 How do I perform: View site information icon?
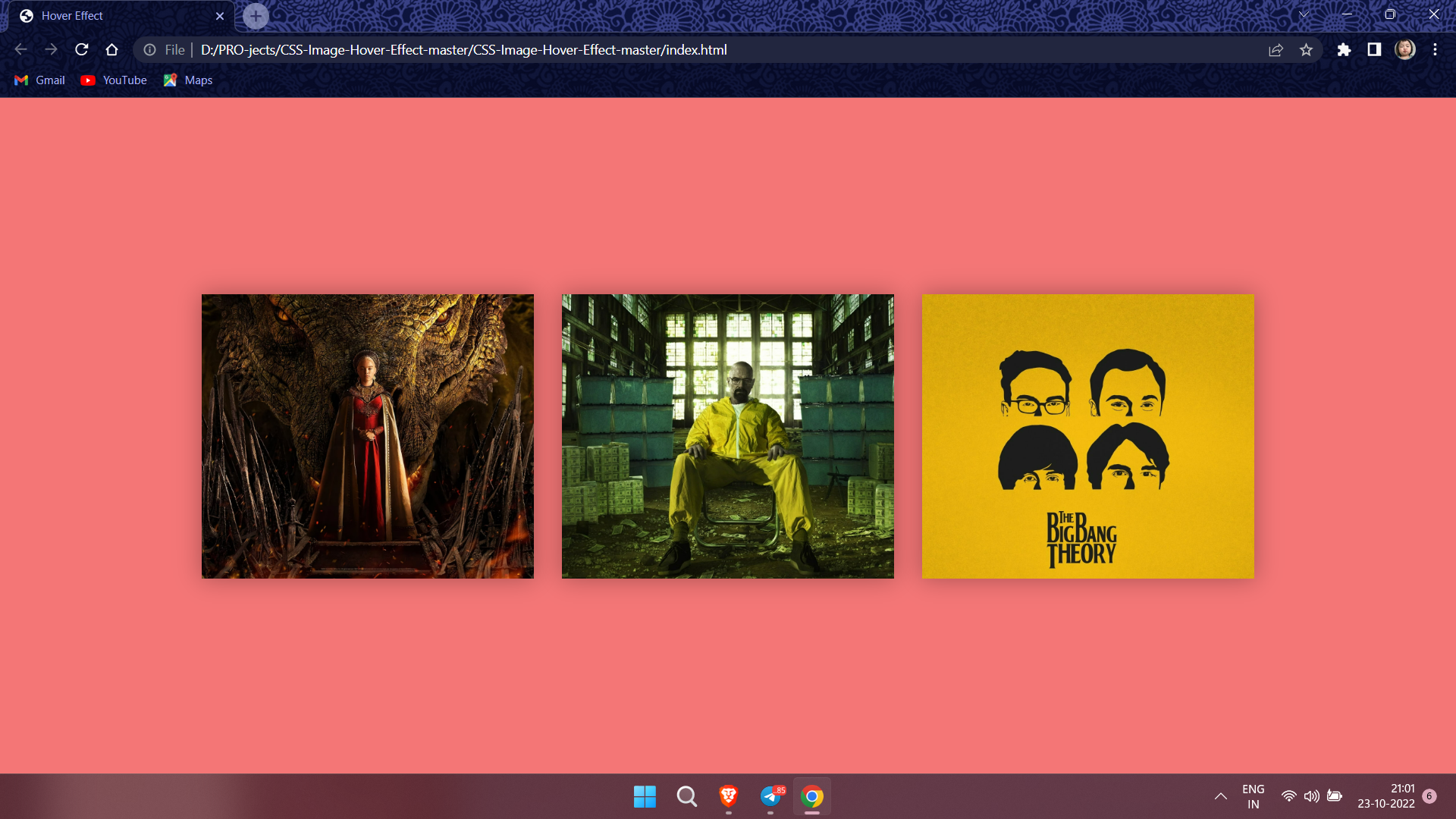click(x=150, y=50)
